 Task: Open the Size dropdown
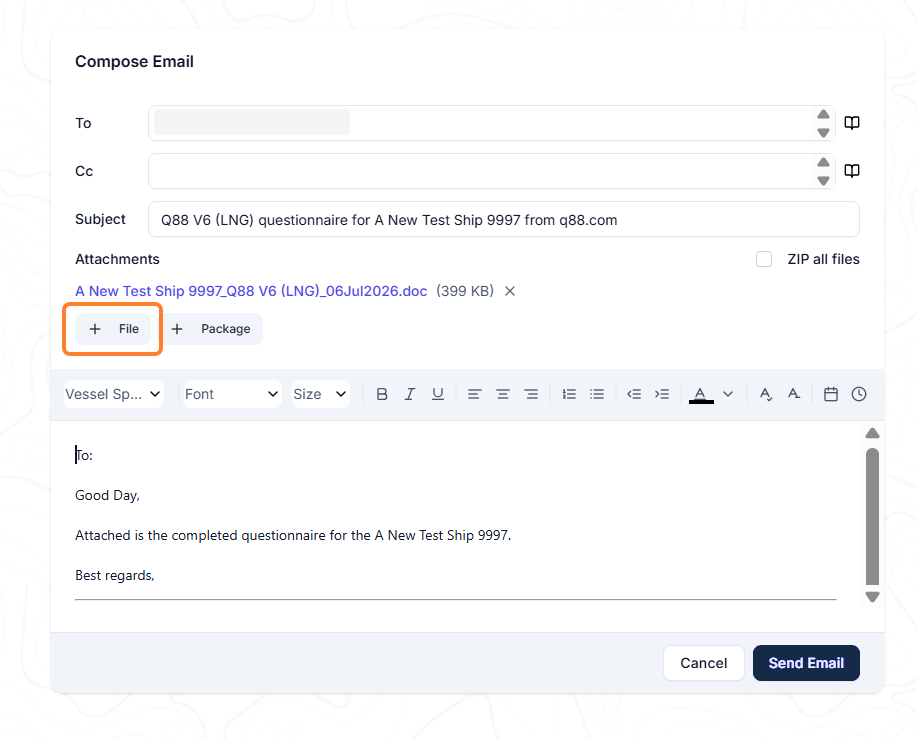tap(320, 394)
